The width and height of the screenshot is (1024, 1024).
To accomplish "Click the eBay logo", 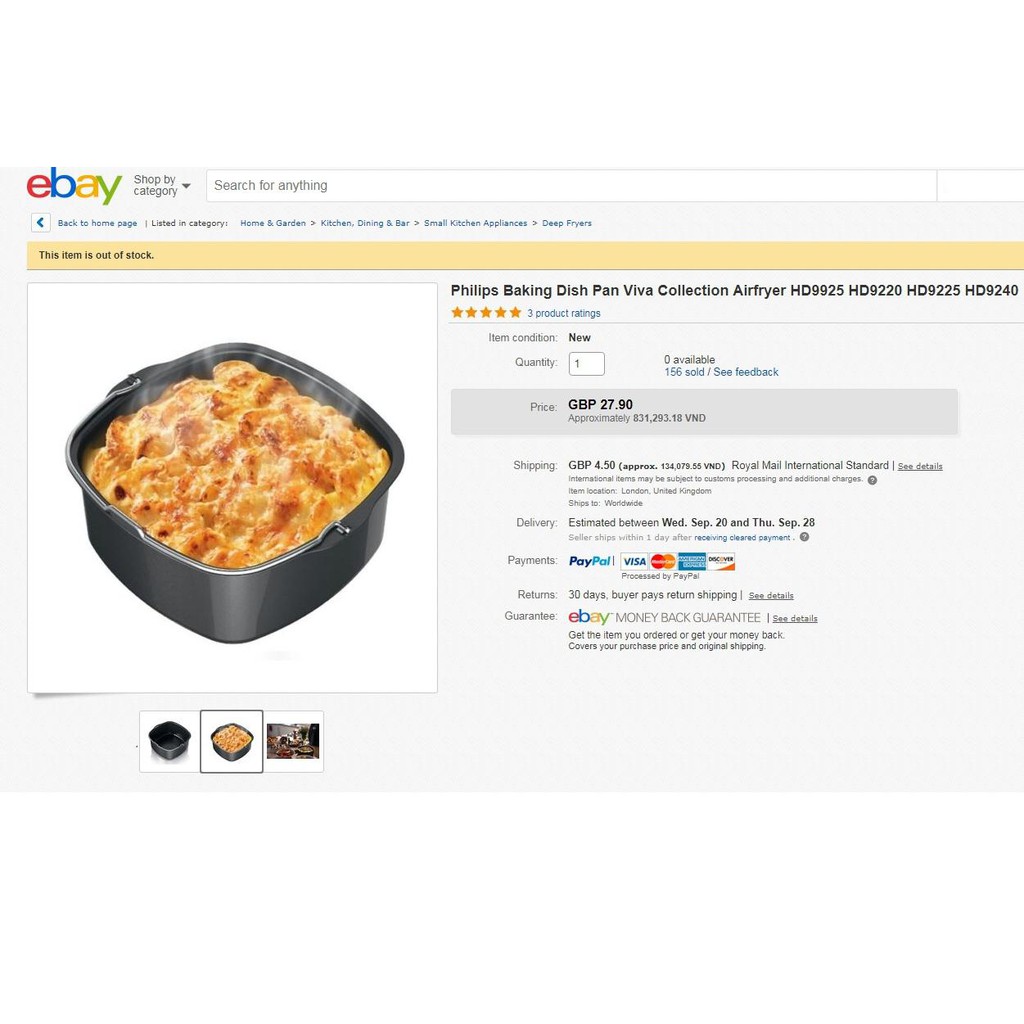I will coord(74,185).
